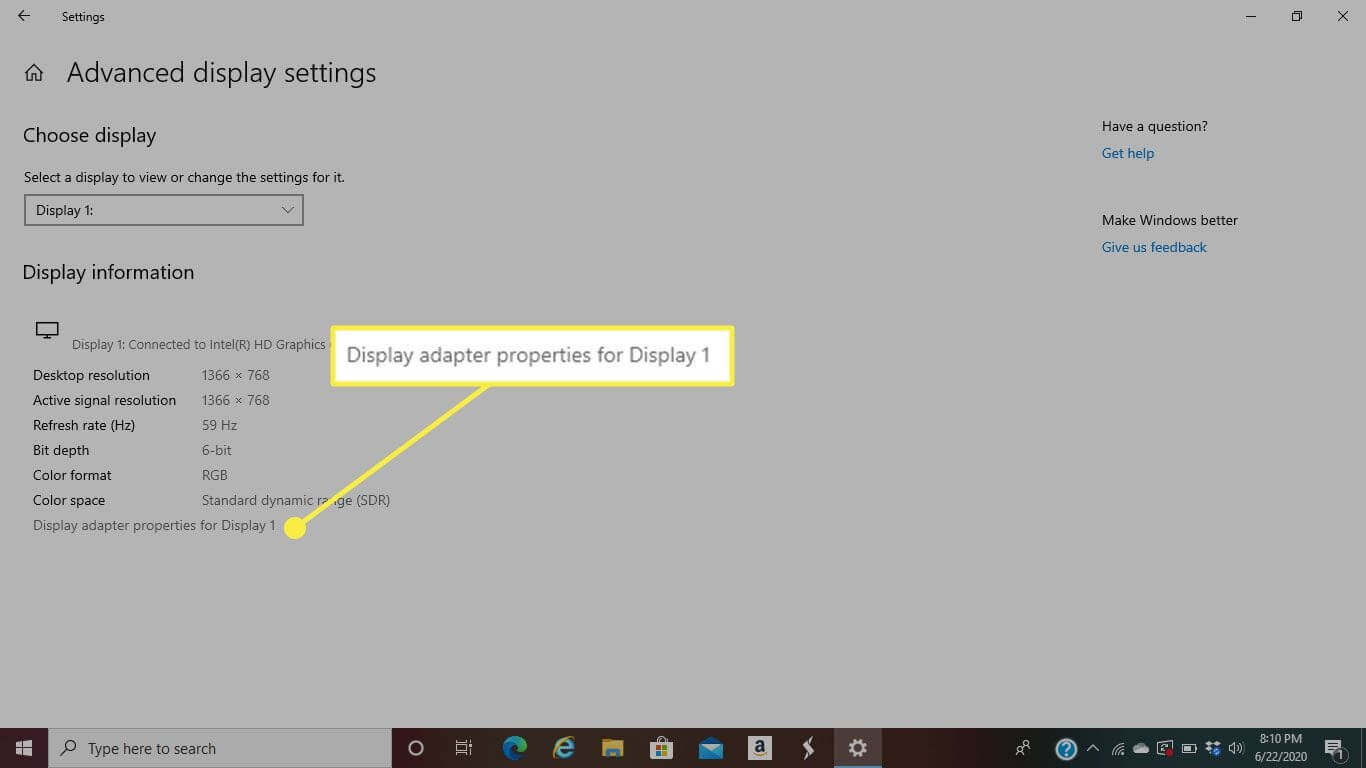Open Microsoft Store from the taskbar

[661, 748]
